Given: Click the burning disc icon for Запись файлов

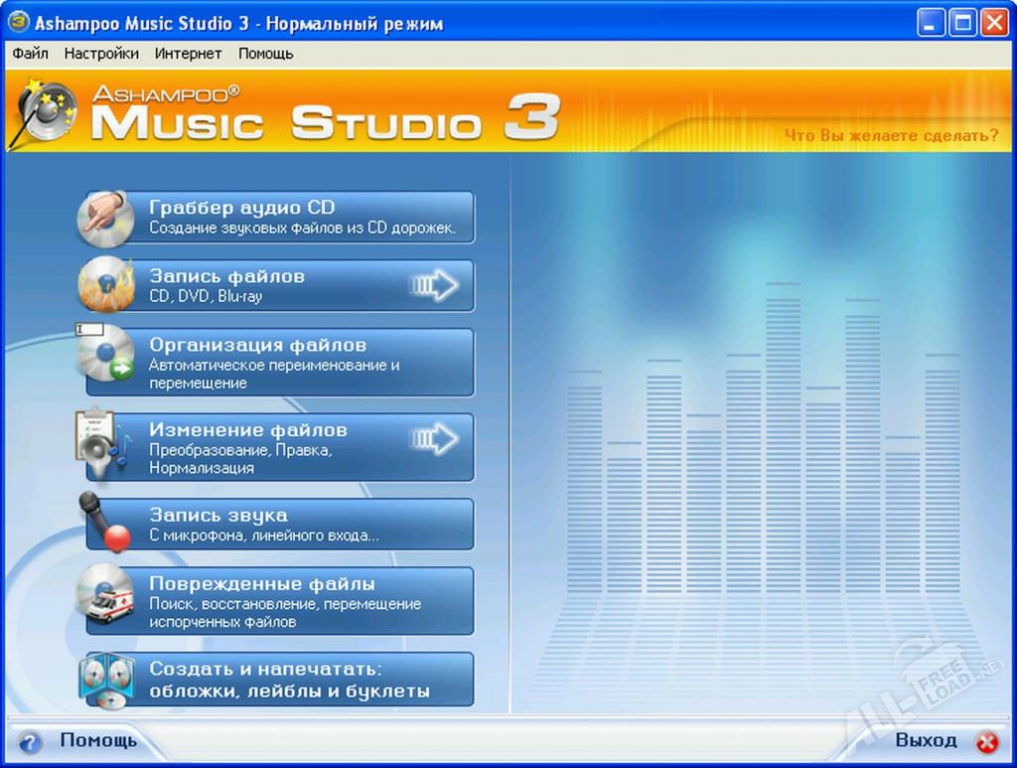Looking at the screenshot, I should click(106, 286).
